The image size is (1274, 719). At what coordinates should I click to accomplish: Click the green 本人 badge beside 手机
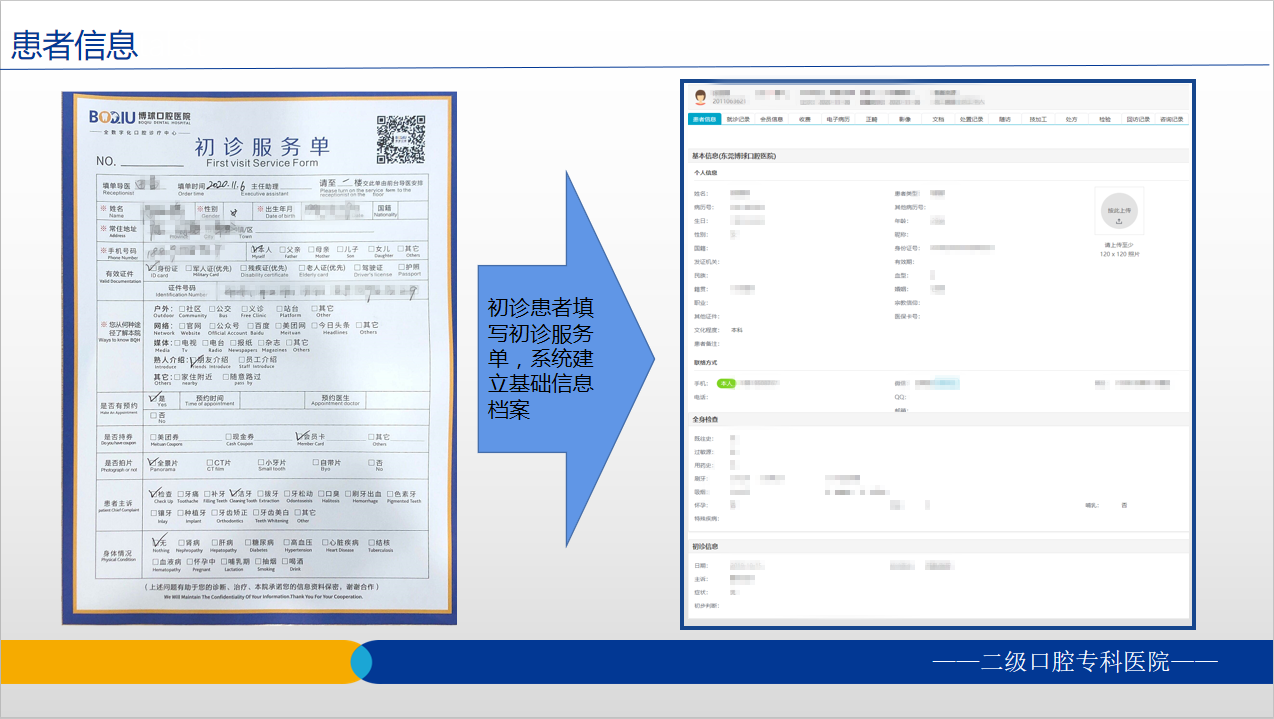tap(727, 382)
